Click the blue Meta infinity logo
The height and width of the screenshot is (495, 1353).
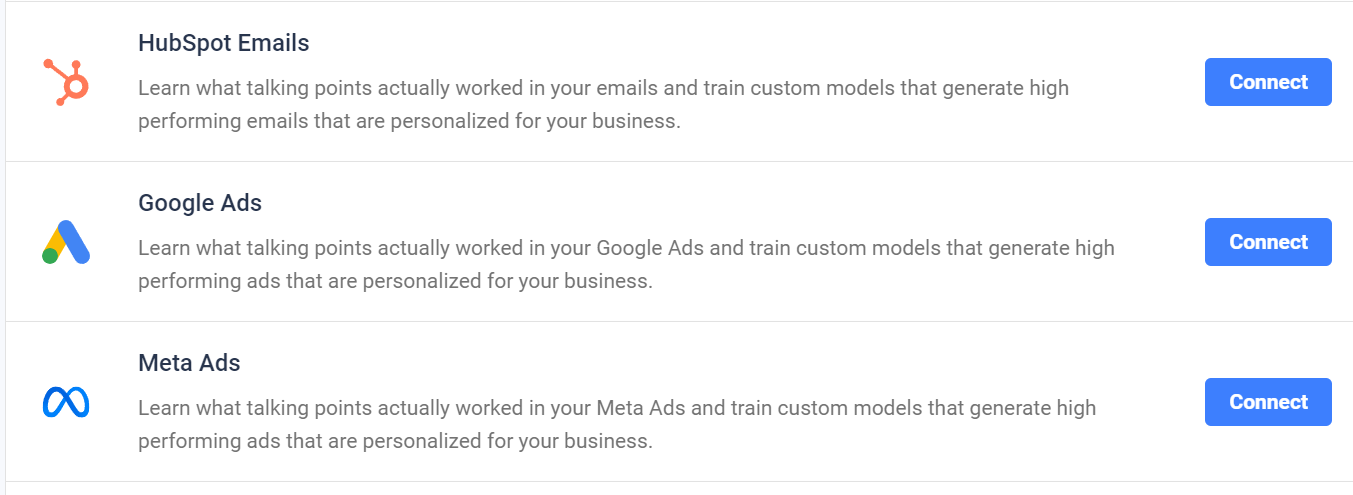click(x=66, y=402)
